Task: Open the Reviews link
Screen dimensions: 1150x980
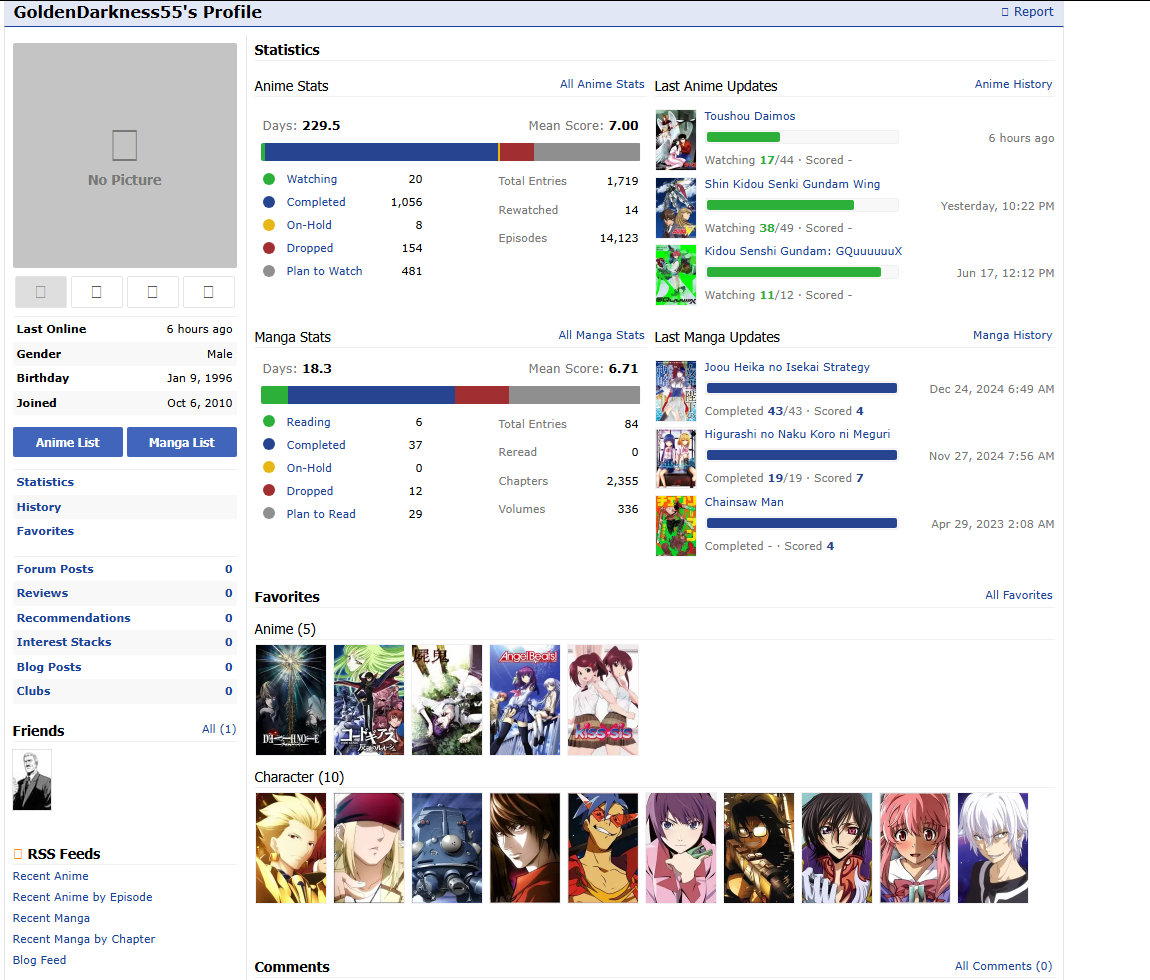Action: point(43,593)
